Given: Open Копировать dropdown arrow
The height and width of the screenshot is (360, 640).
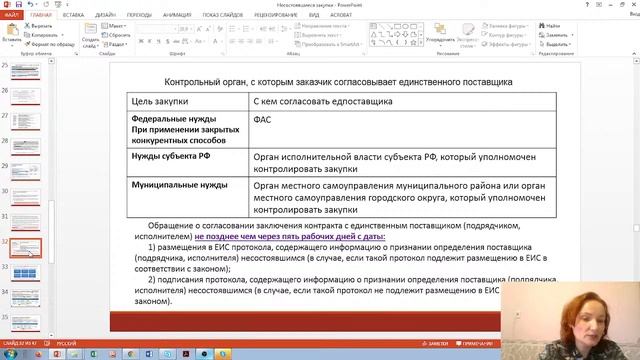Looking at the screenshot, I should pos(62,35).
